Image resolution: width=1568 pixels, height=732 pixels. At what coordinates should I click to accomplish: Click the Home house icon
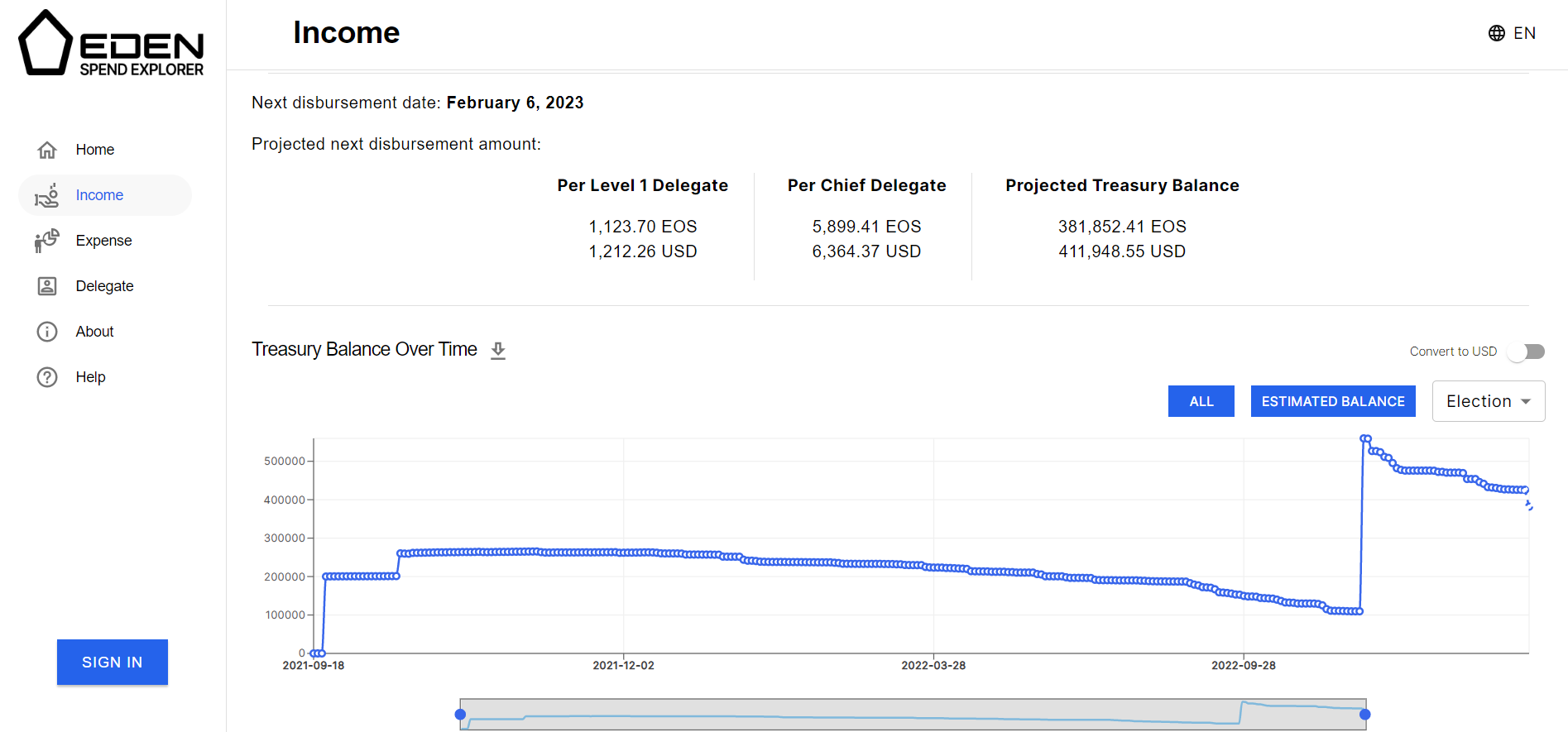point(47,150)
